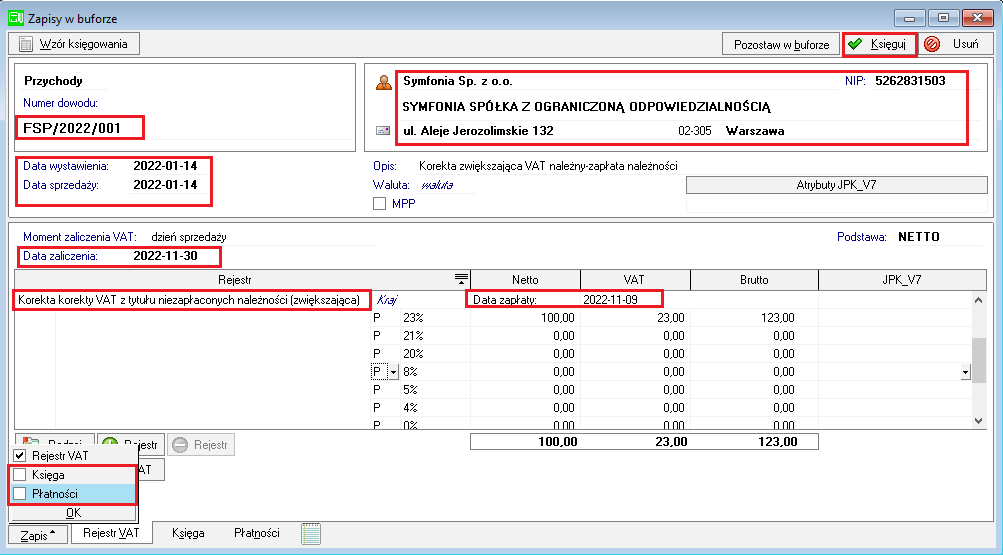Click the Kraj register type cell
Image resolution: width=1003 pixels, height=555 pixels.
click(386, 299)
